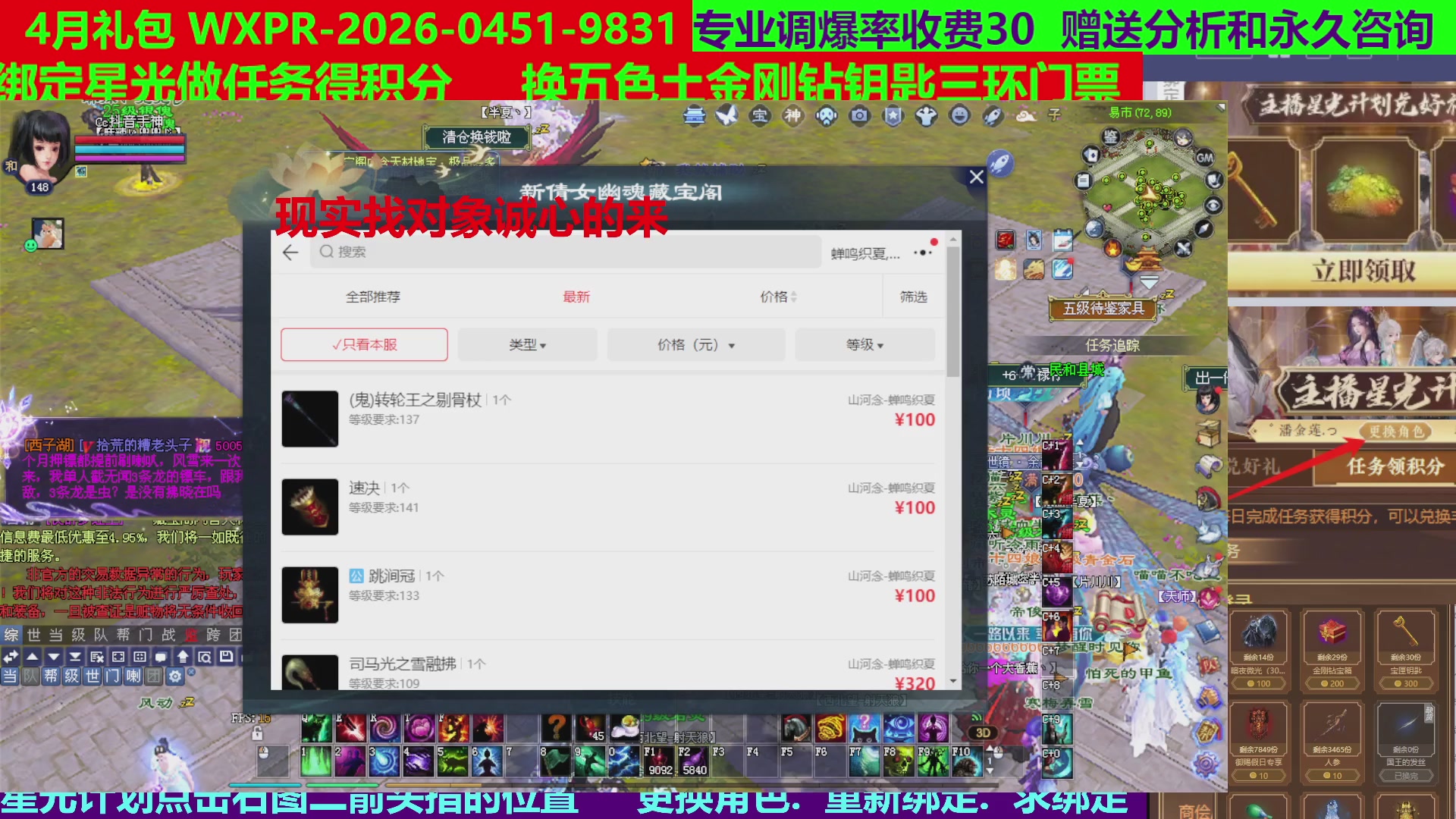
Task: Open the 神 icon in top toolbar
Action: 792,115
